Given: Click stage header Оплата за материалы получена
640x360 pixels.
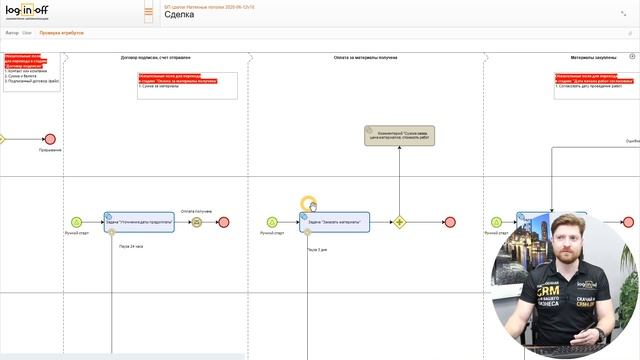Looking at the screenshot, I should [x=365, y=58].
